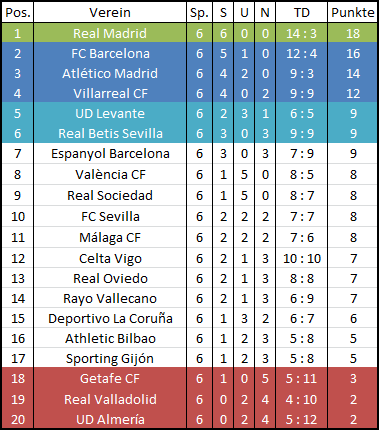Select Celta Vigo goal difference 10 : 10
This screenshot has height=430, width=379.
302,259
